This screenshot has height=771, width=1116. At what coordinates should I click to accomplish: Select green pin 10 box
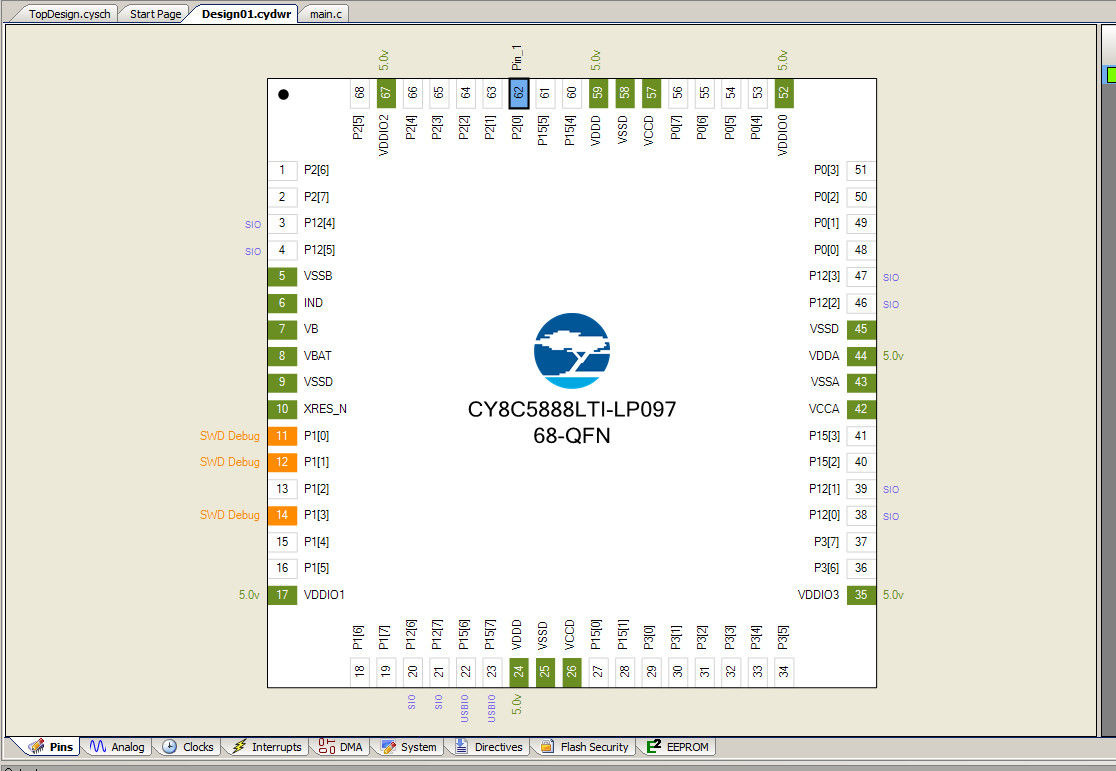pos(282,409)
